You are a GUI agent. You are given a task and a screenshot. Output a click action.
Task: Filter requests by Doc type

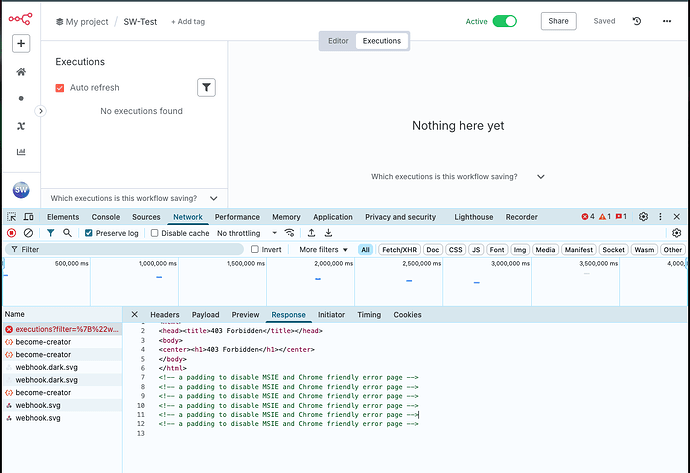[433, 249]
